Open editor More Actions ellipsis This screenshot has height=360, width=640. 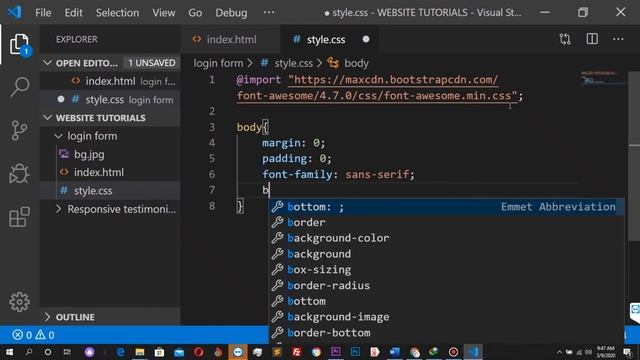point(618,39)
